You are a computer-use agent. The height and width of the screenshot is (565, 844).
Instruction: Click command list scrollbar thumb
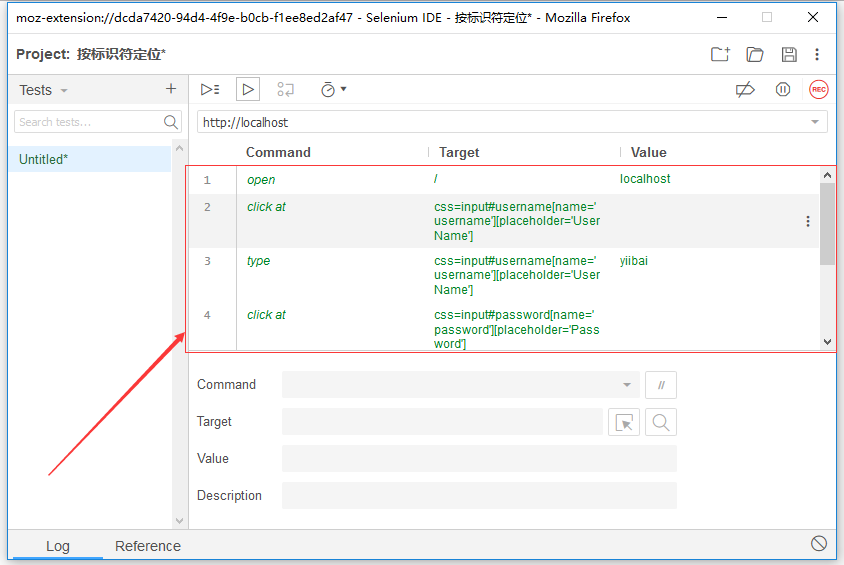[x=827, y=224]
